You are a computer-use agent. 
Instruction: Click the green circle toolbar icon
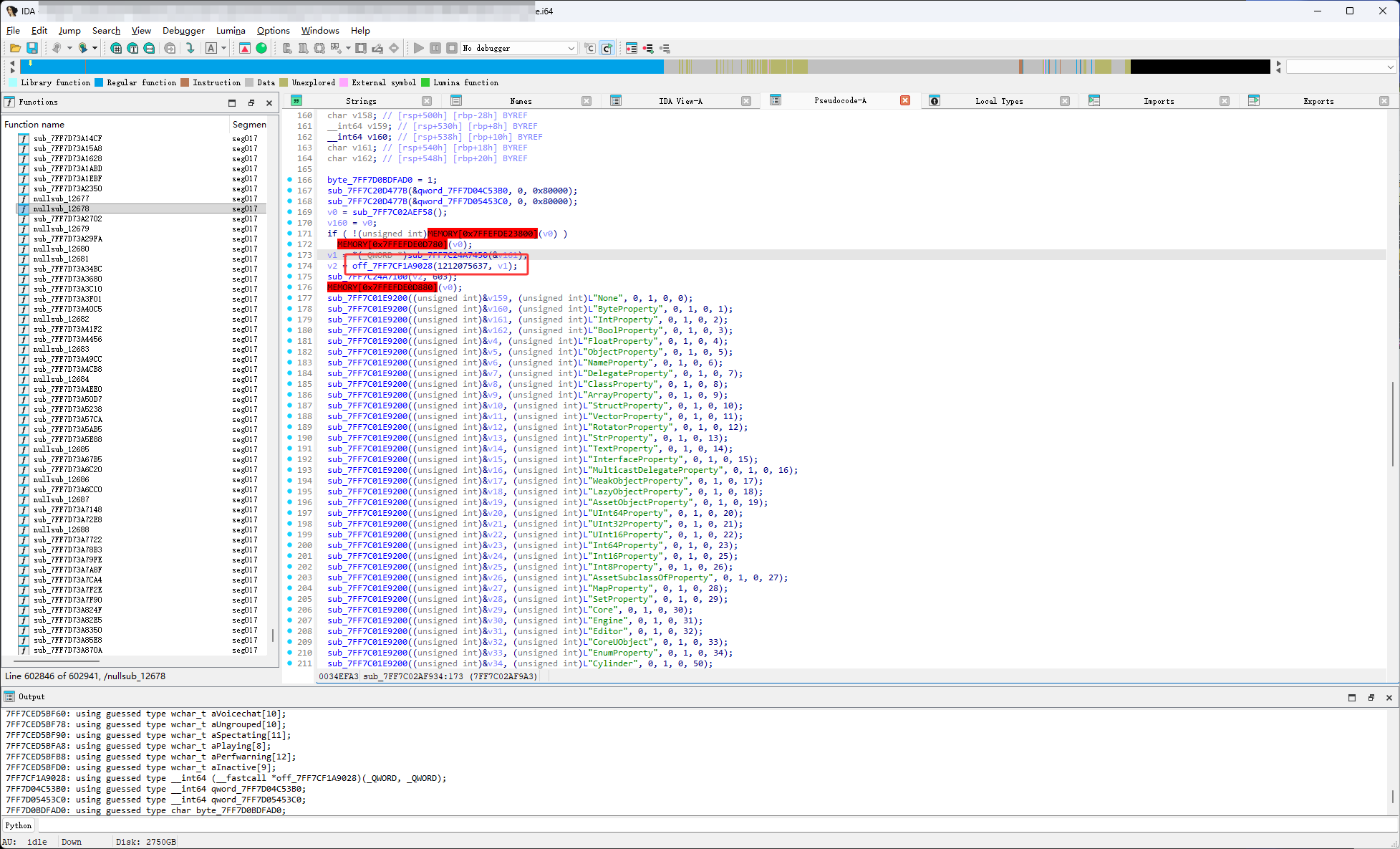point(261,48)
